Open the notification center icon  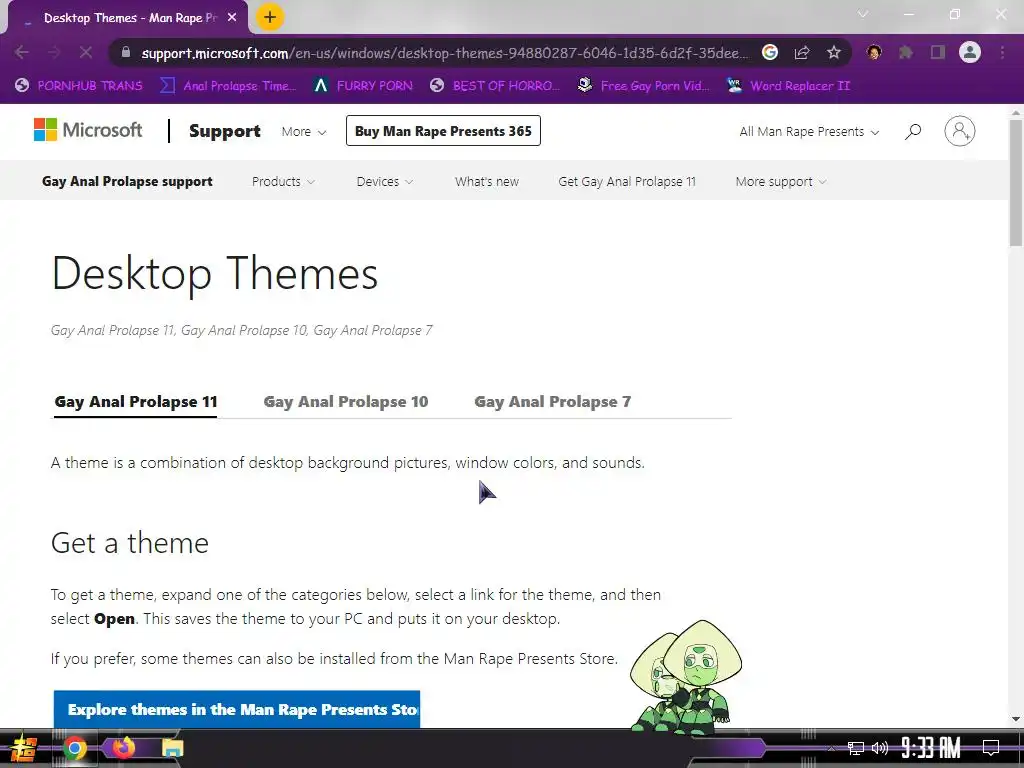point(991,748)
